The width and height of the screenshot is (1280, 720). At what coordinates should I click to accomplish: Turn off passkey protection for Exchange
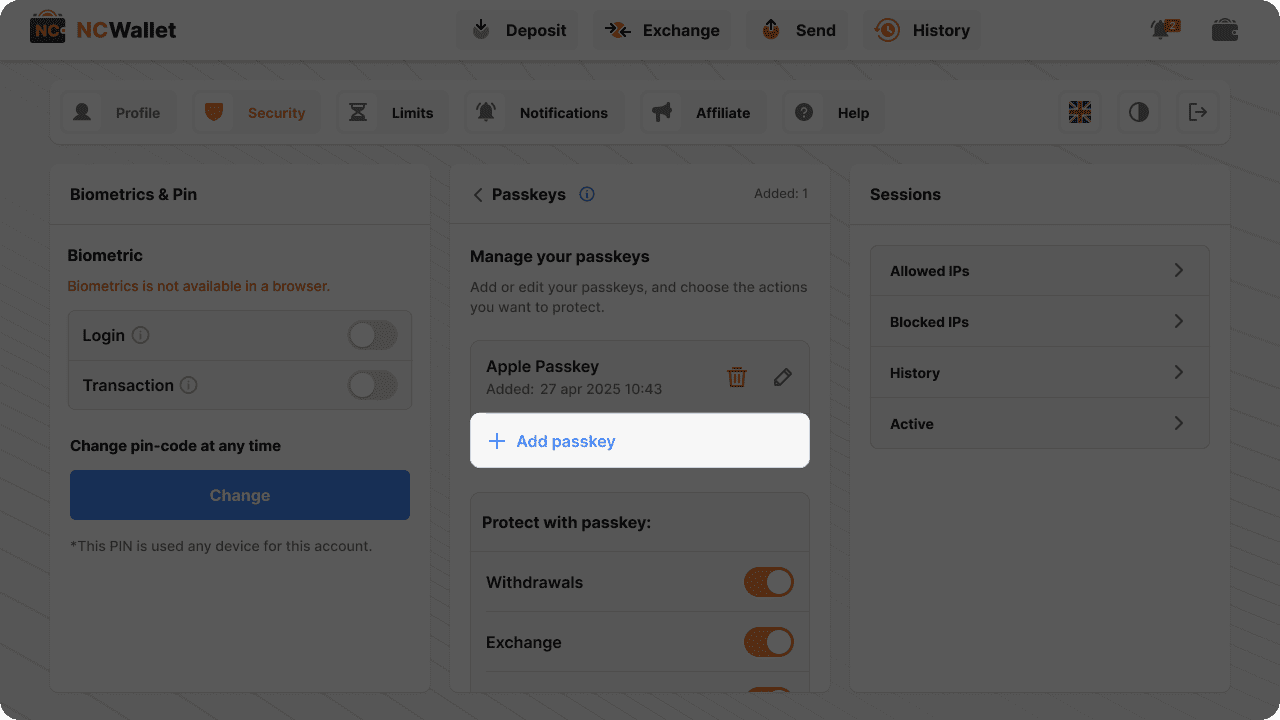click(x=768, y=642)
